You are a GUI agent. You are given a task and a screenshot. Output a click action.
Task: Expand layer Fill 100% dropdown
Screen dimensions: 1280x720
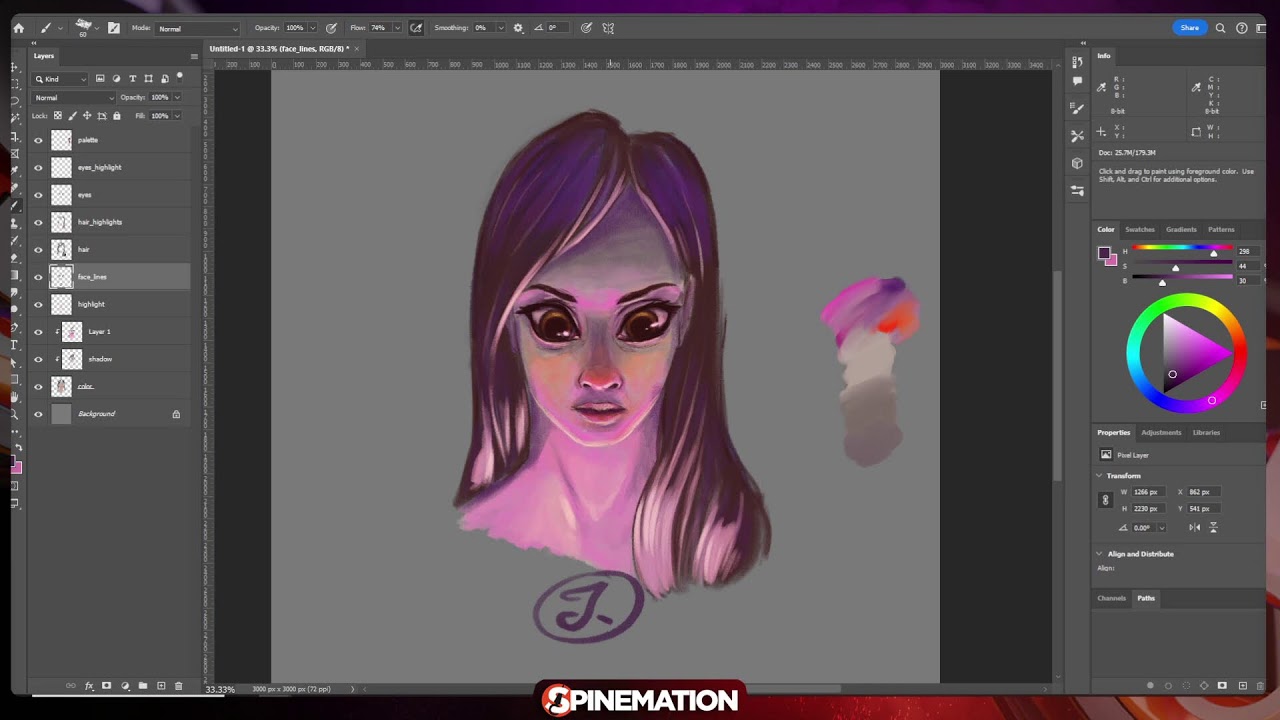pyautogui.click(x=177, y=116)
